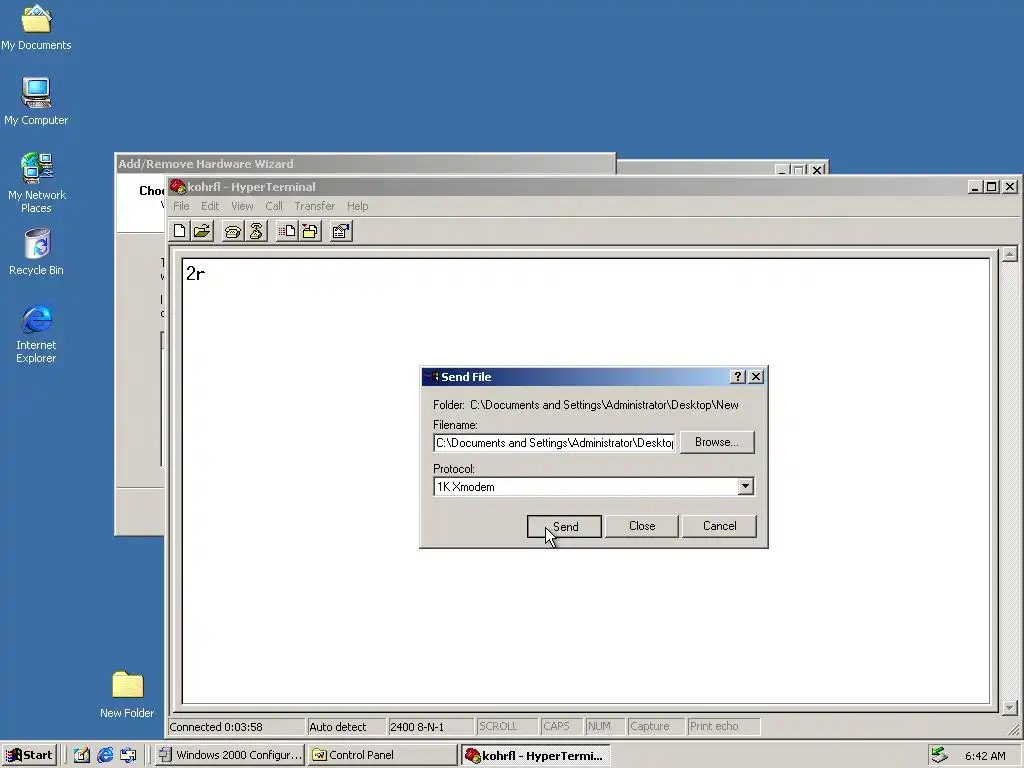
Task: Open the File menu in HyperTerminal
Action: (181, 206)
